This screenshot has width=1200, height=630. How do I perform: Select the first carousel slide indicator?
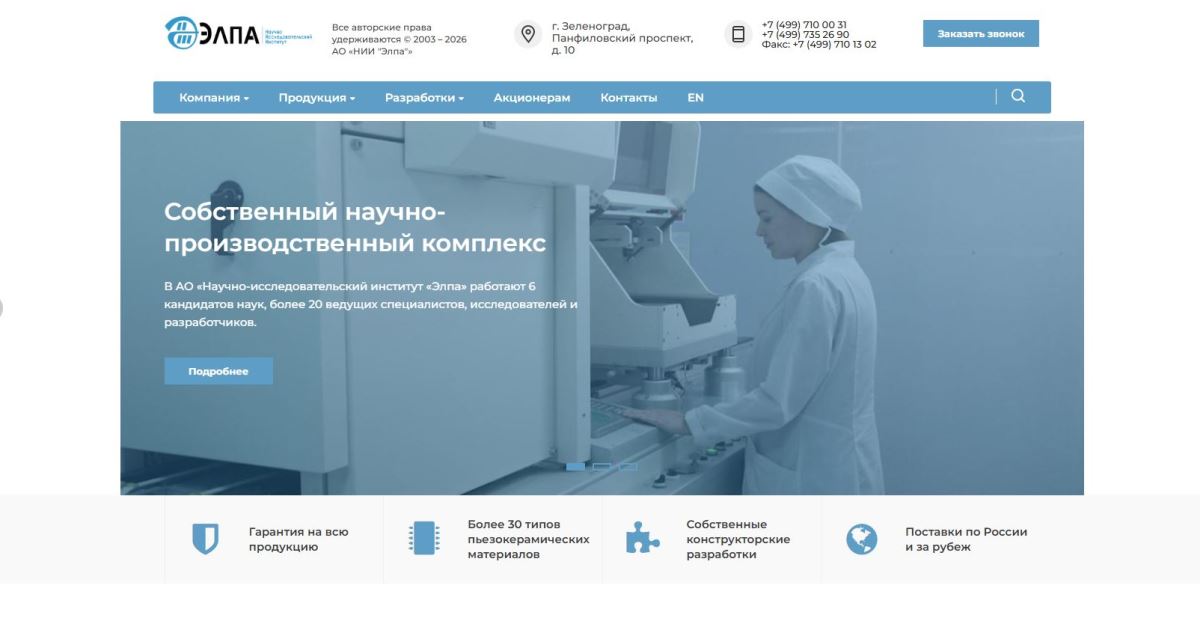click(575, 466)
